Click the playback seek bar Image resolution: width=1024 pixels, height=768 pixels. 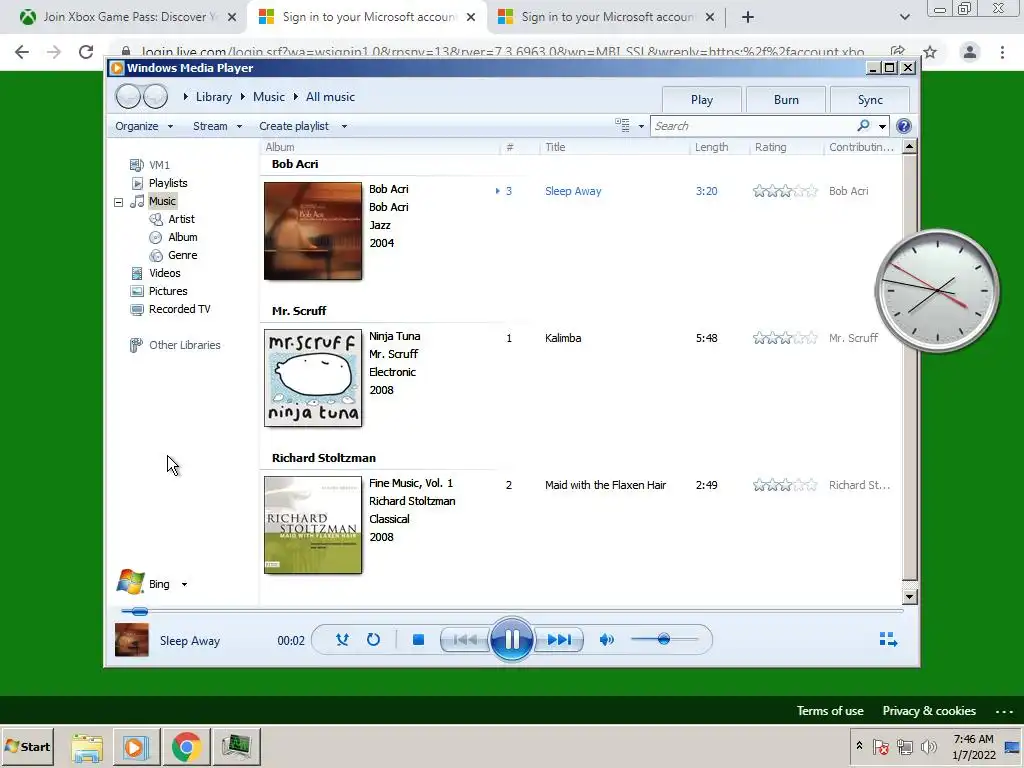pos(512,611)
